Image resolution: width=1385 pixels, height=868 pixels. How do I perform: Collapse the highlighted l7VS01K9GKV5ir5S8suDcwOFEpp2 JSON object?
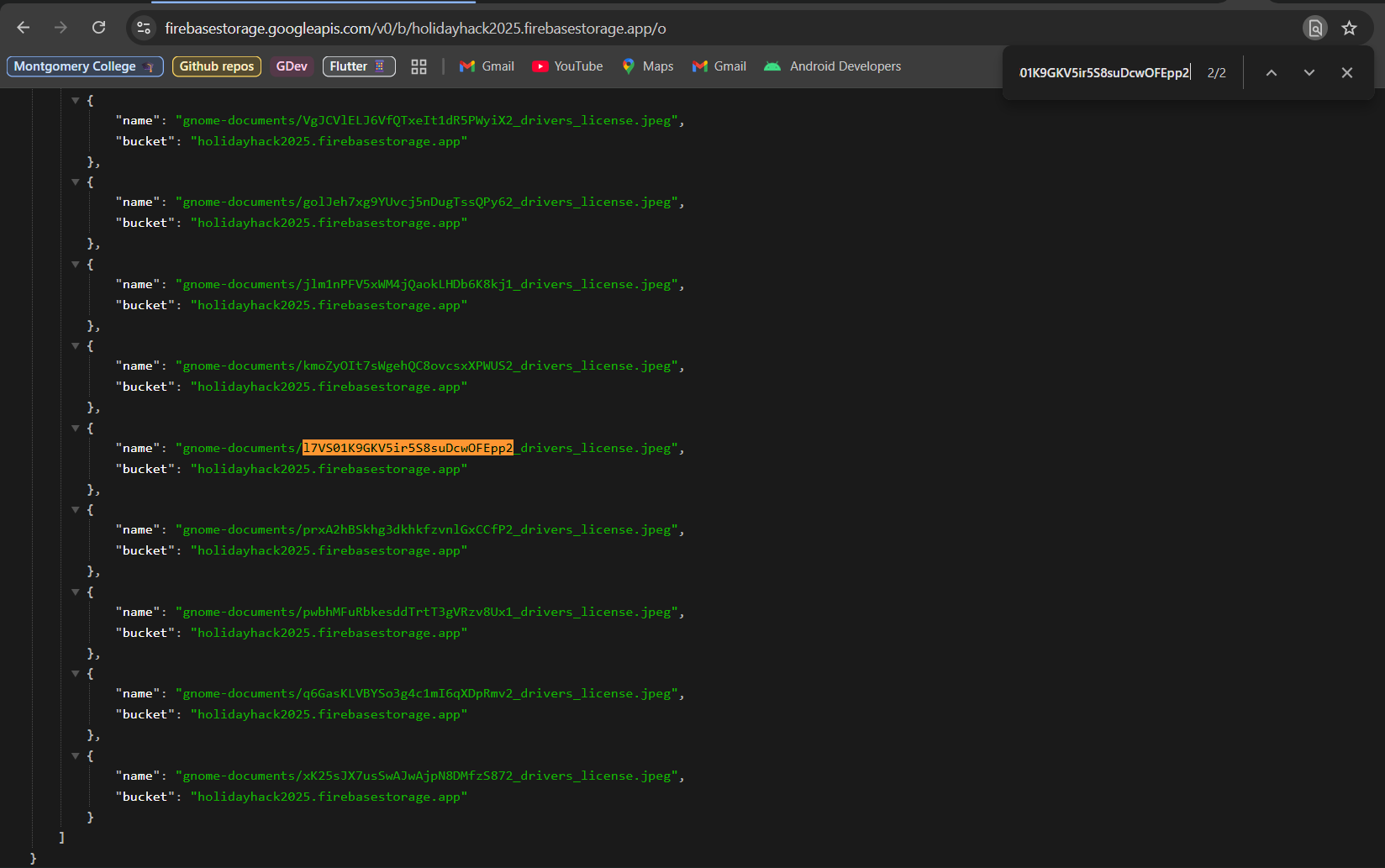[x=76, y=428]
